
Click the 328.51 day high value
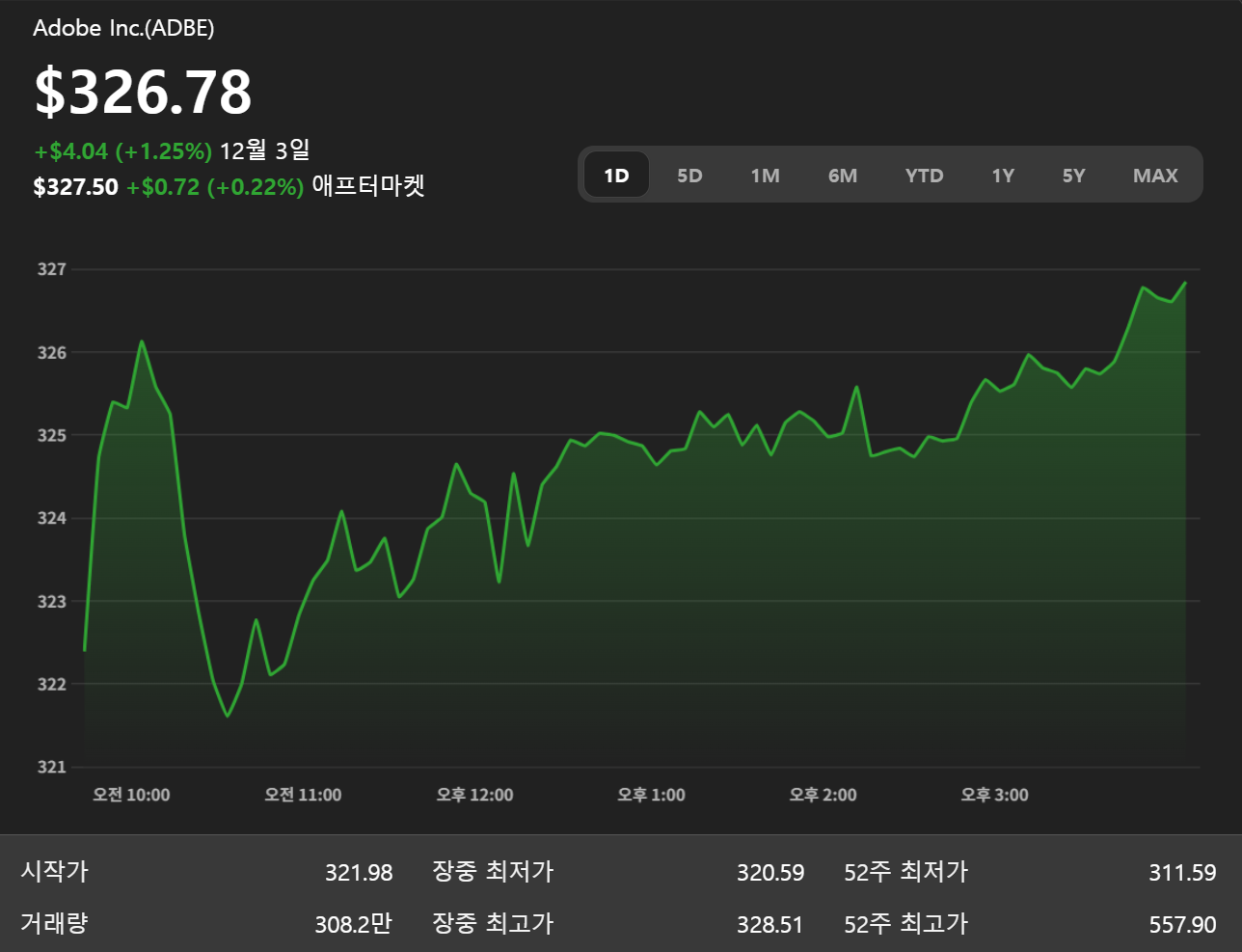pos(769,925)
